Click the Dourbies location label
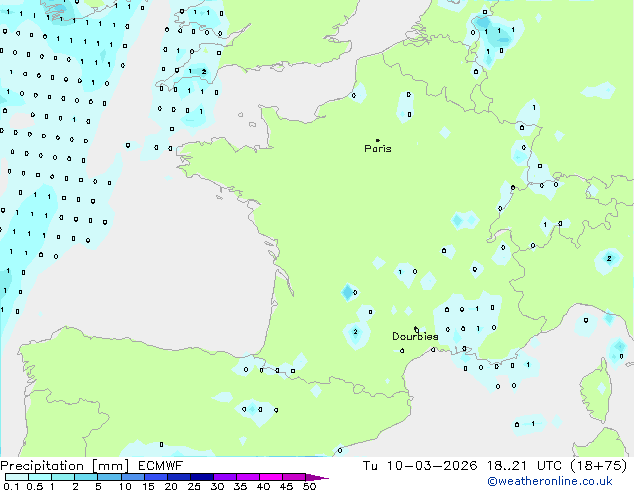634x490 pixels. [x=415, y=336]
